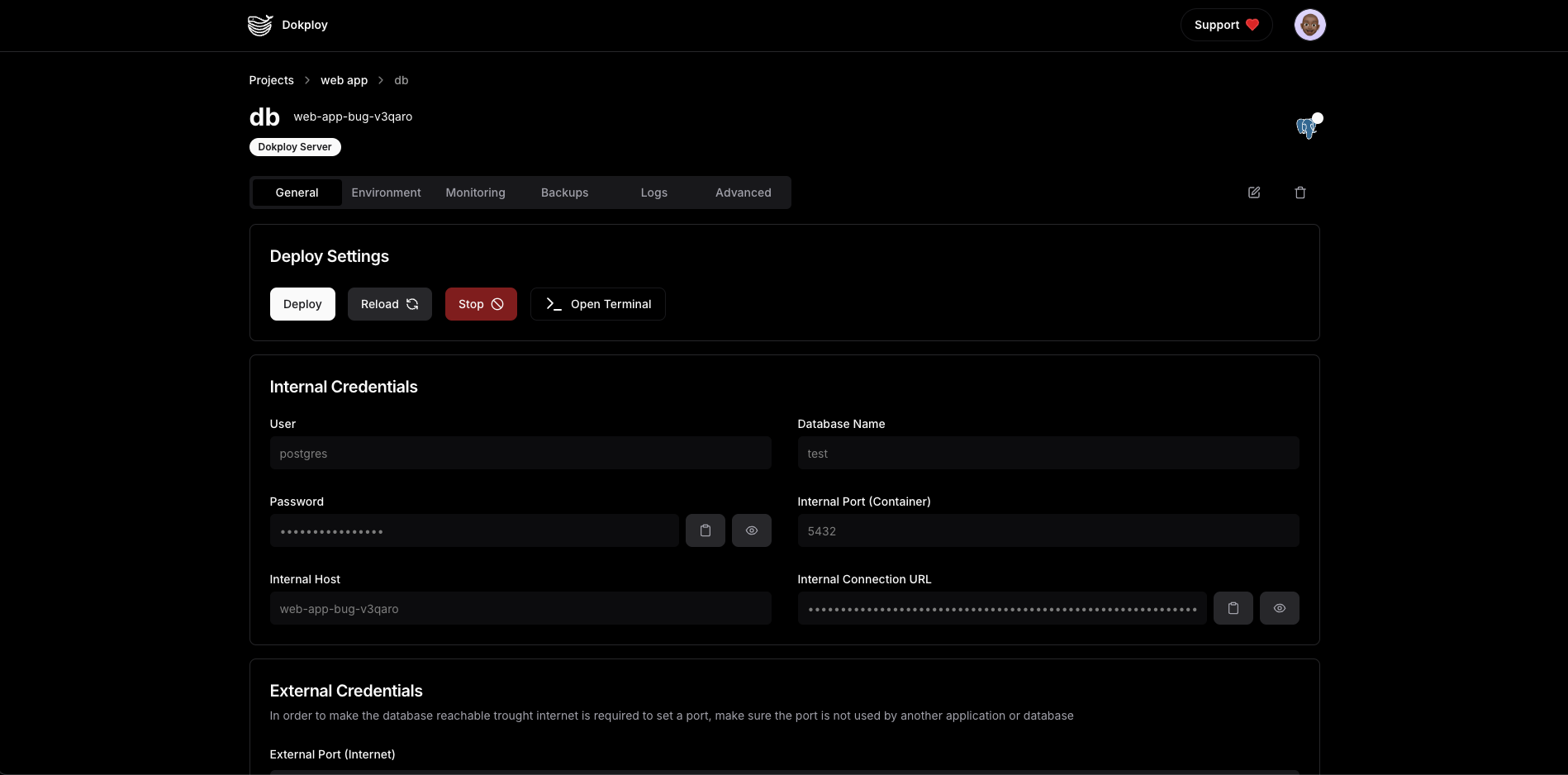Click the db breadcrumb item
This screenshot has width=1568, height=775.
(x=402, y=80)
